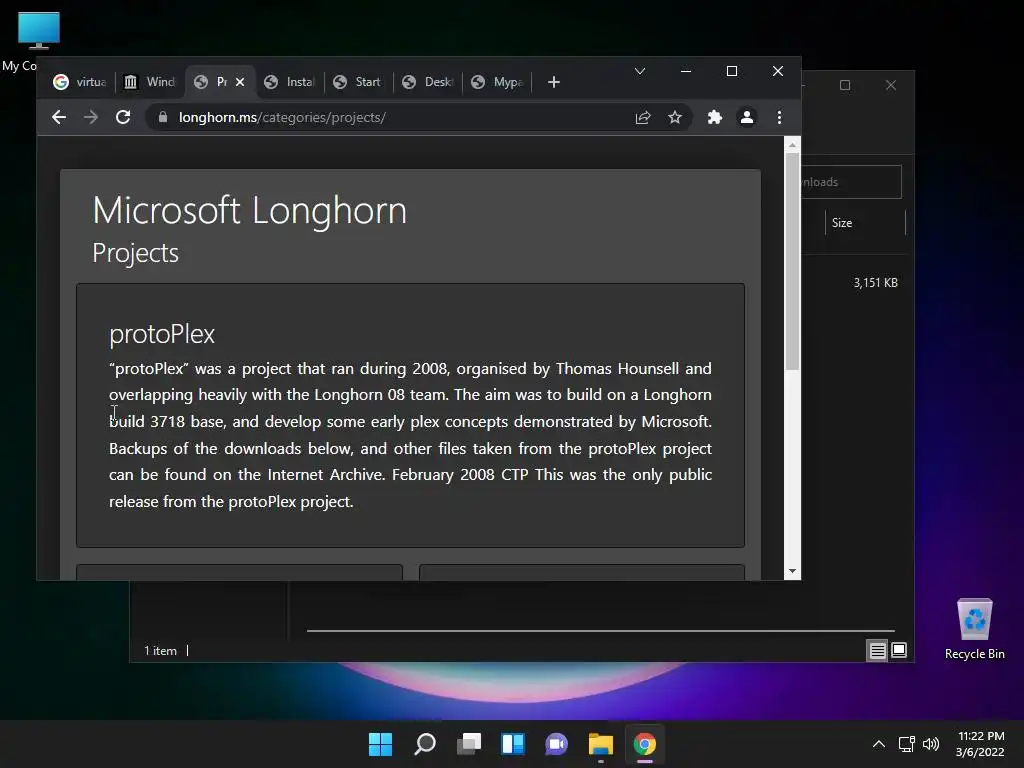Click the lock icon in address bar
The width and height of the screenshot is (1024, 768).
163,118
